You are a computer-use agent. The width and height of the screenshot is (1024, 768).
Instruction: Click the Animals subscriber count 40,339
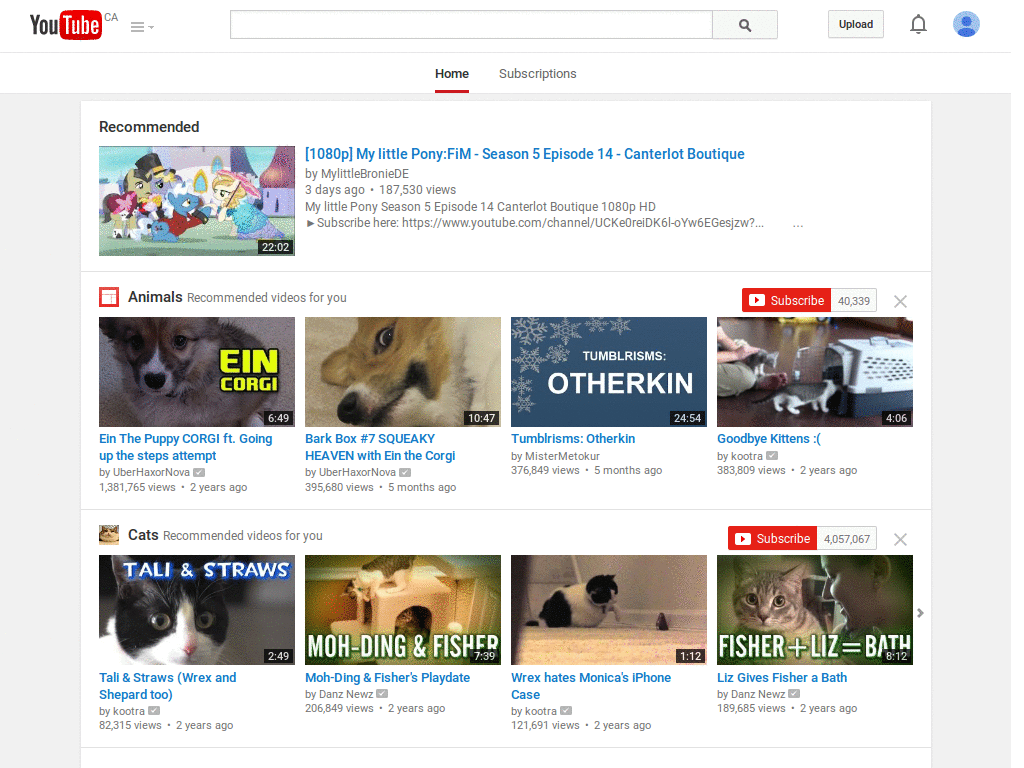854,301
